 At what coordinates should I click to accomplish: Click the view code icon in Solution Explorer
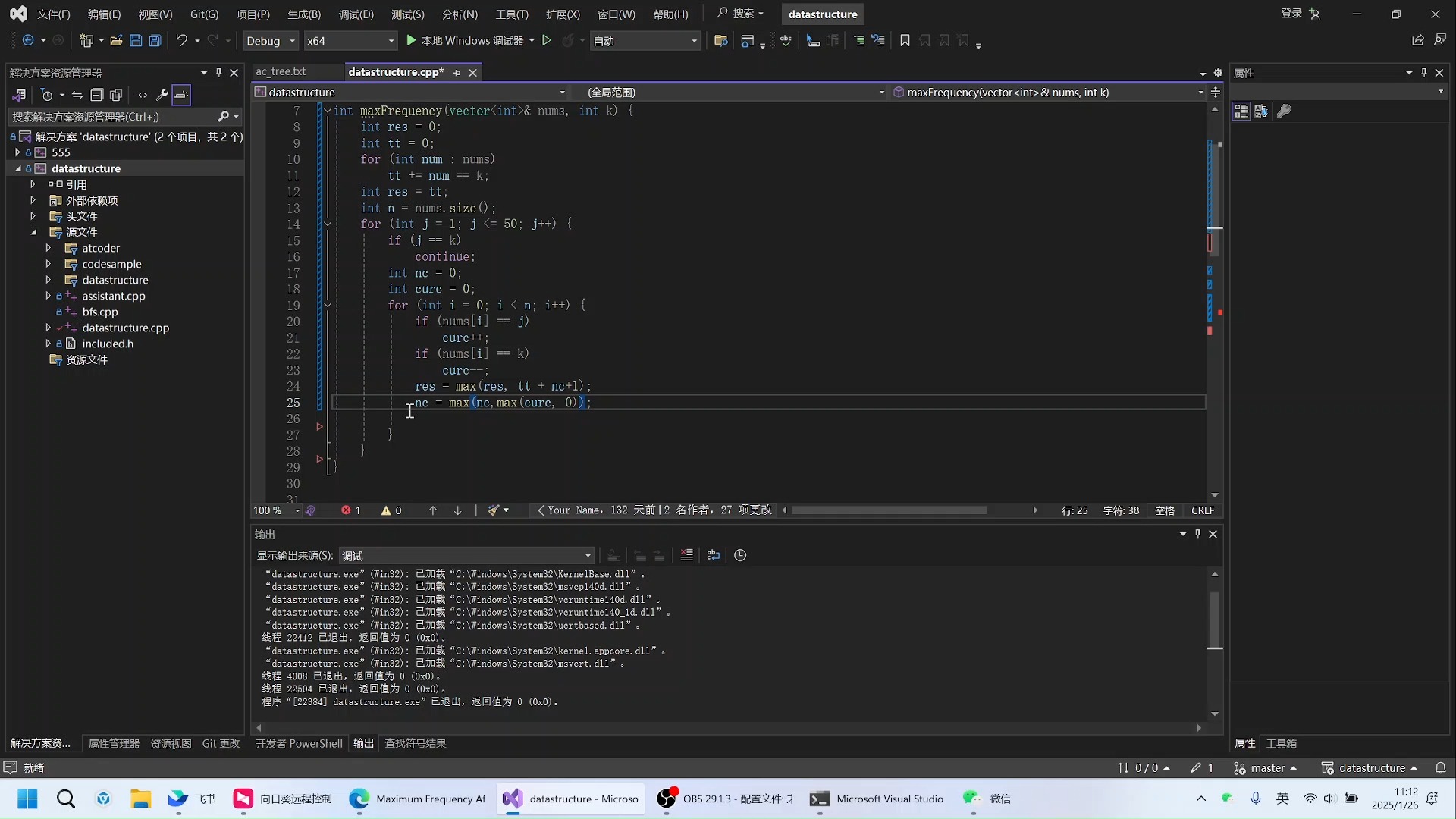tap(143, 95)
